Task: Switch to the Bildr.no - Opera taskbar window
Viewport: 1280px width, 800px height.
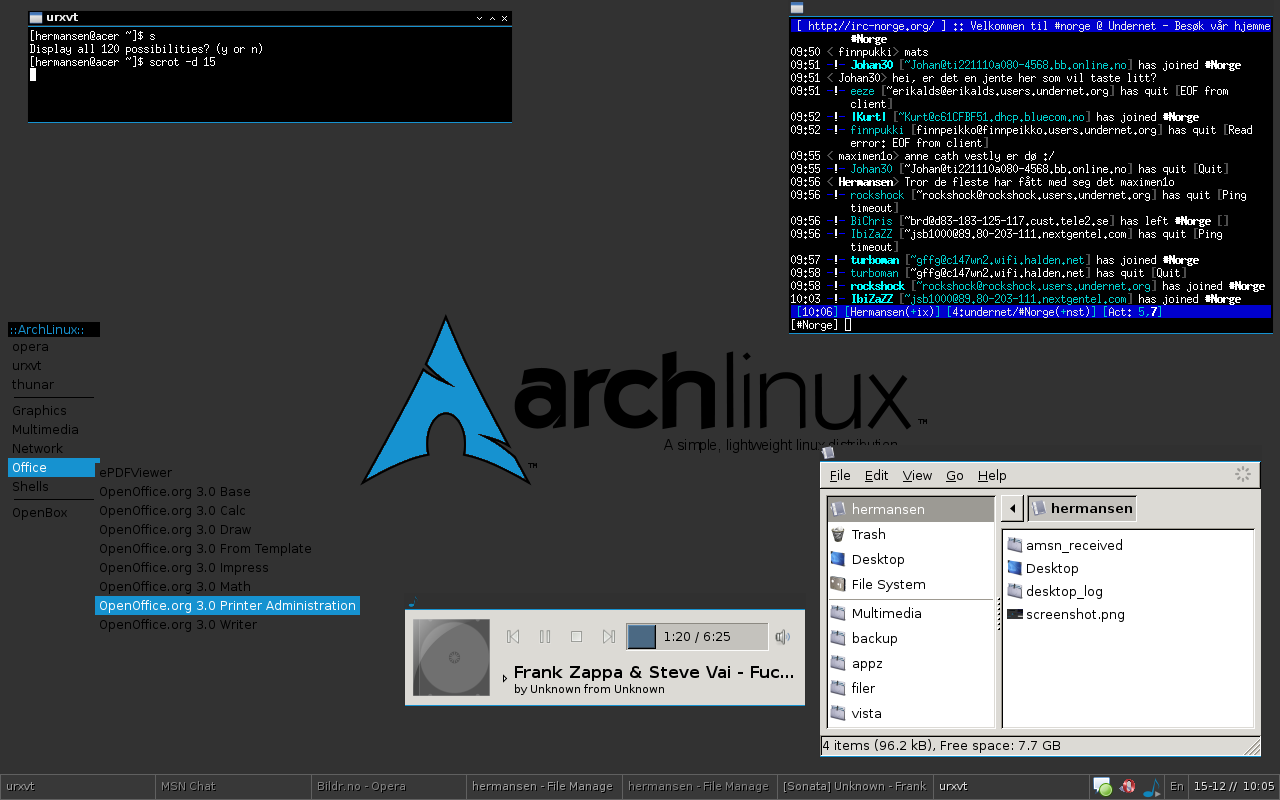Action: (388, 787)
